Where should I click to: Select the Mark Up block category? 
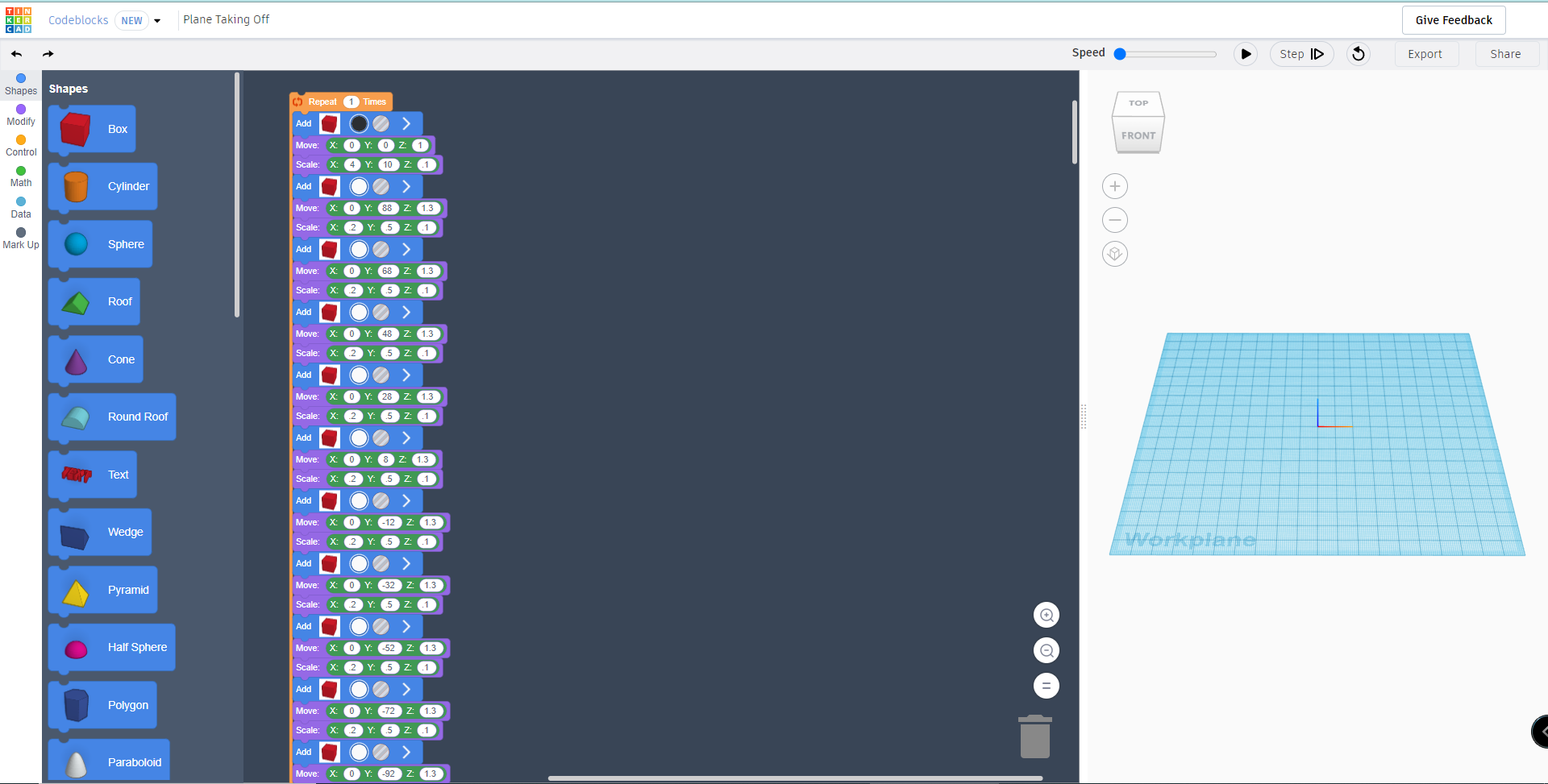[20, 239]
